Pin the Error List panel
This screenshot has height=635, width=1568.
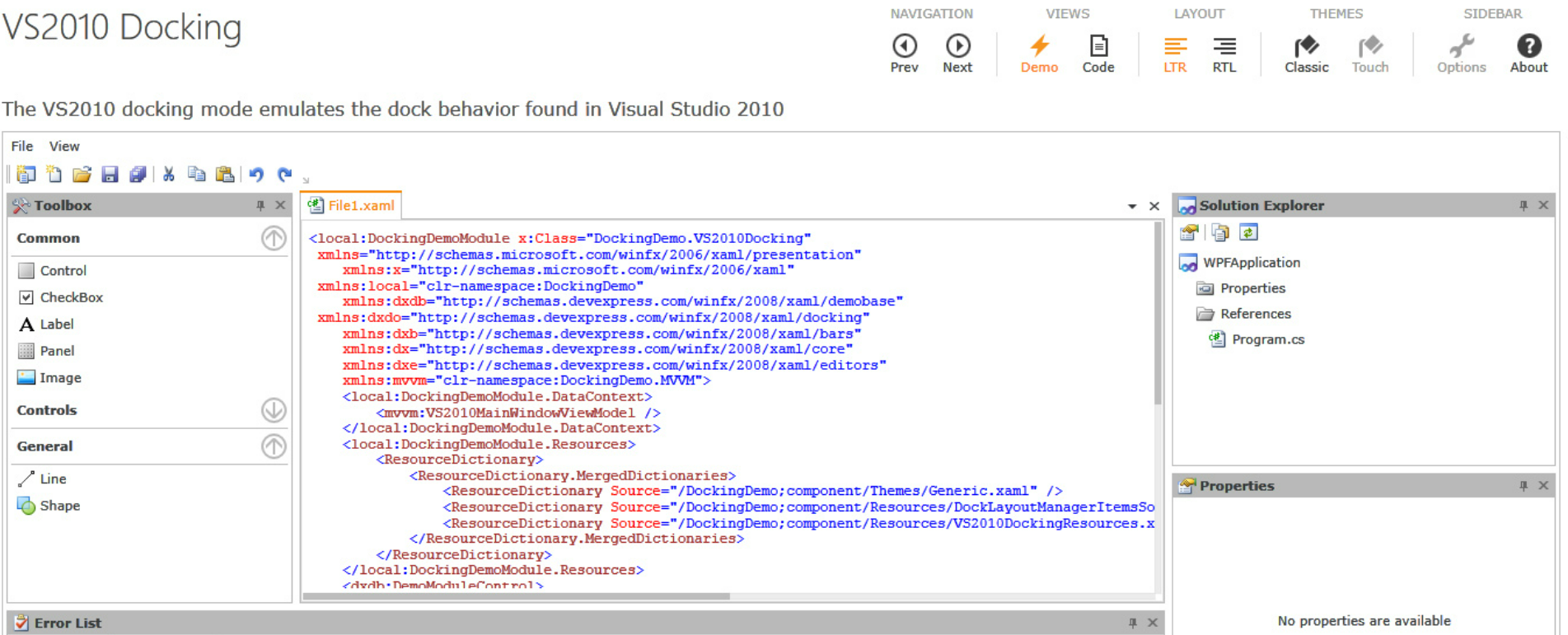1133,623
